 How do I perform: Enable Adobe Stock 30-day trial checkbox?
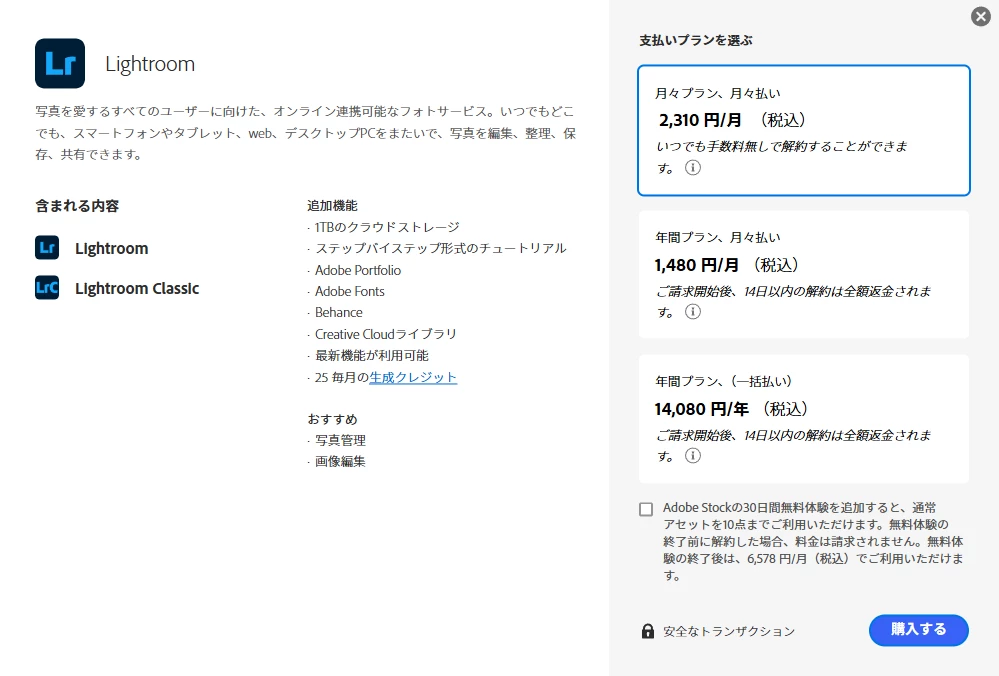[x=646, y=509]
